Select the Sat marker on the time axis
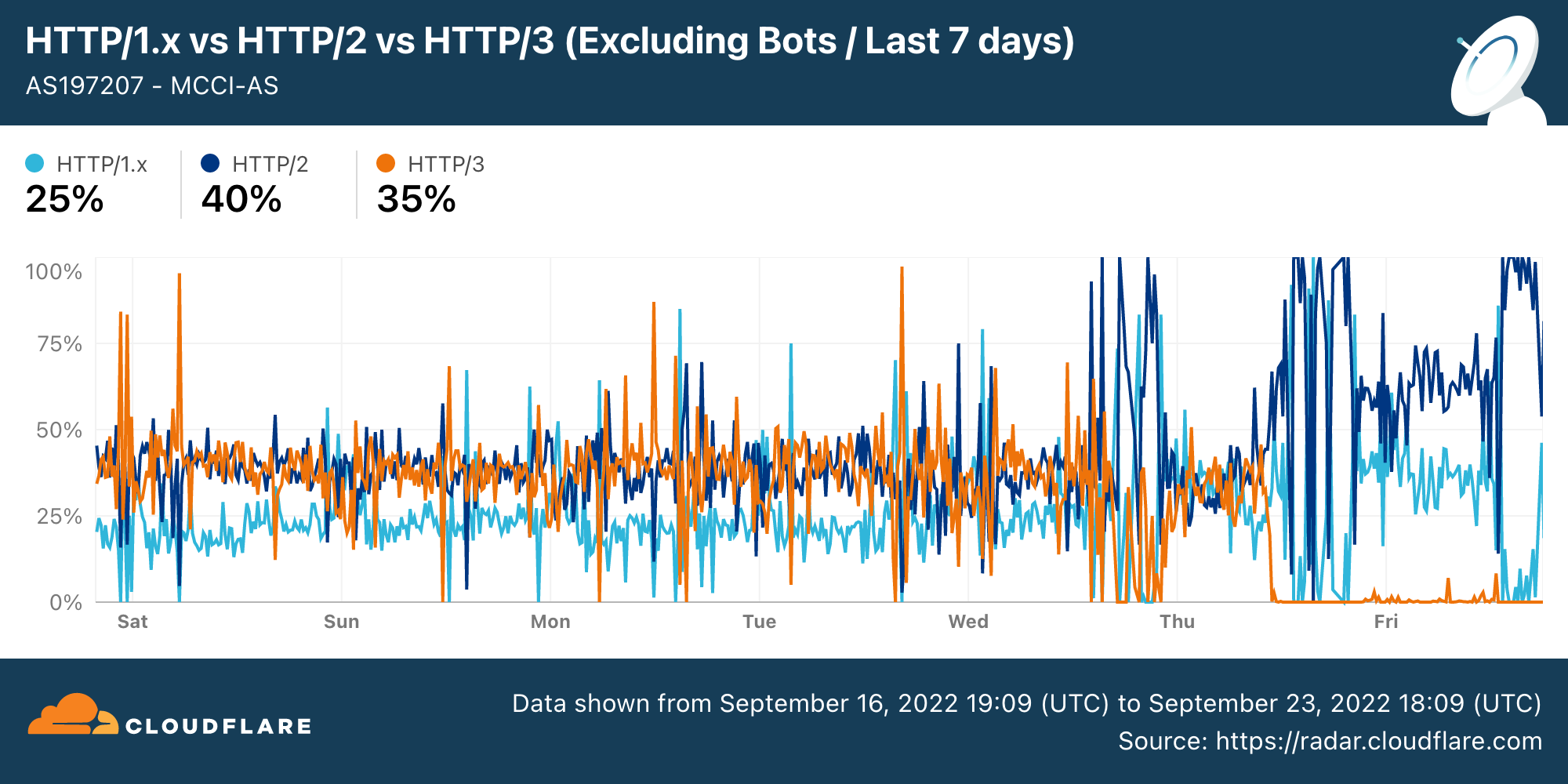Image resolution: width=1568 pixels, height=784 pixels. click(x=132, y=622)
